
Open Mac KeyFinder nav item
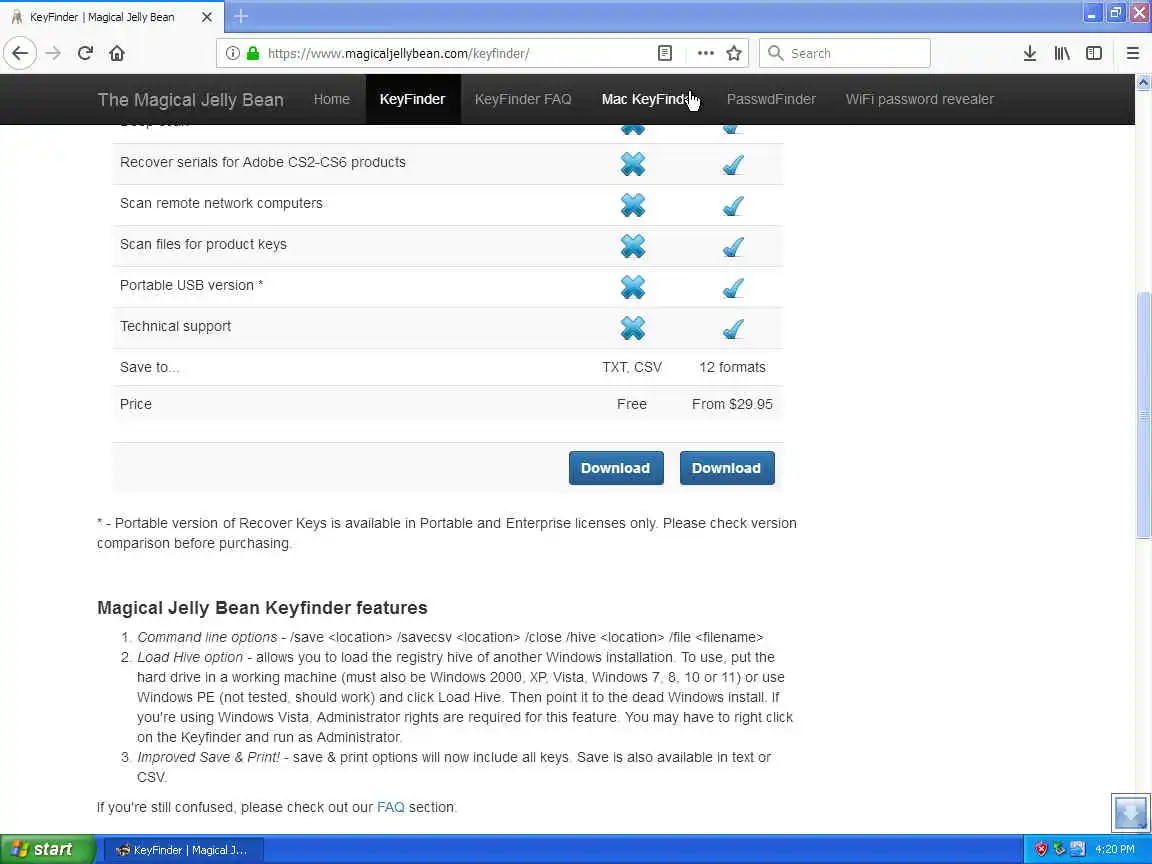[x=649, y=99]
